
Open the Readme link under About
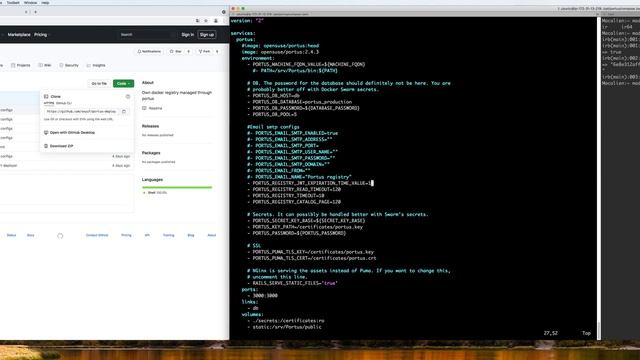pos(152,108)
